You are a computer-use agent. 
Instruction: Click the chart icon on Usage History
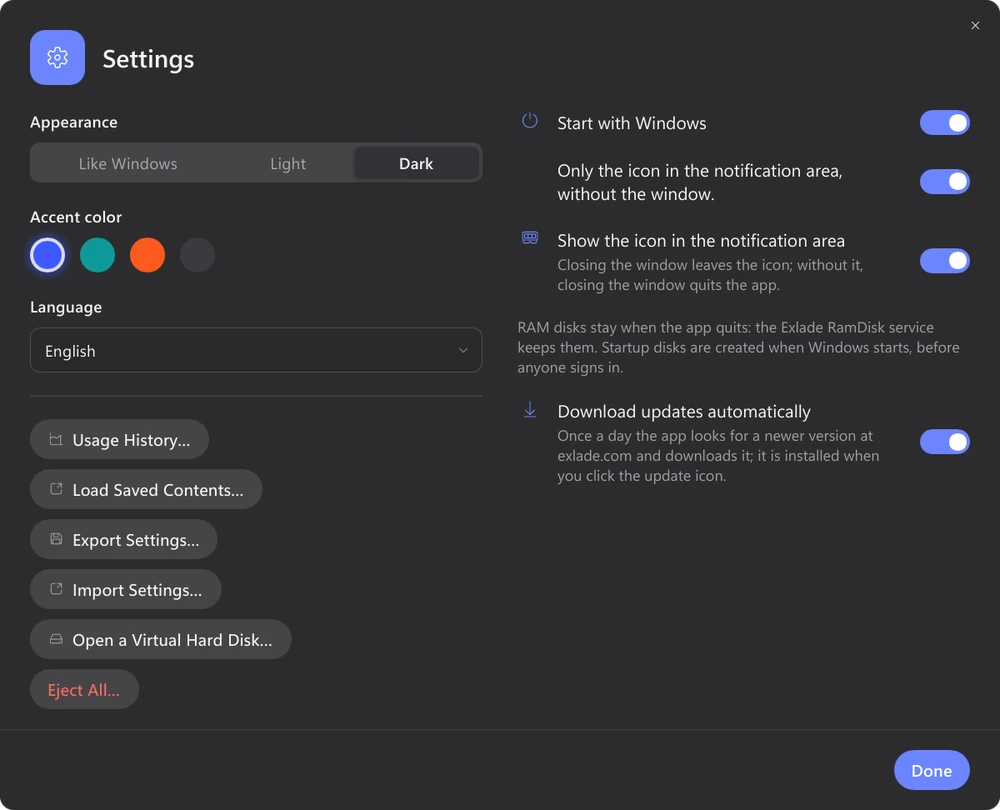(x=56, y=439)
